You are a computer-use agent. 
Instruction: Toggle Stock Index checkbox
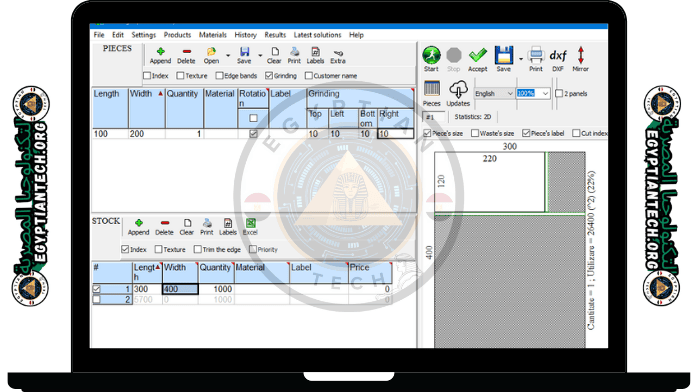click(x=125, y=249)
